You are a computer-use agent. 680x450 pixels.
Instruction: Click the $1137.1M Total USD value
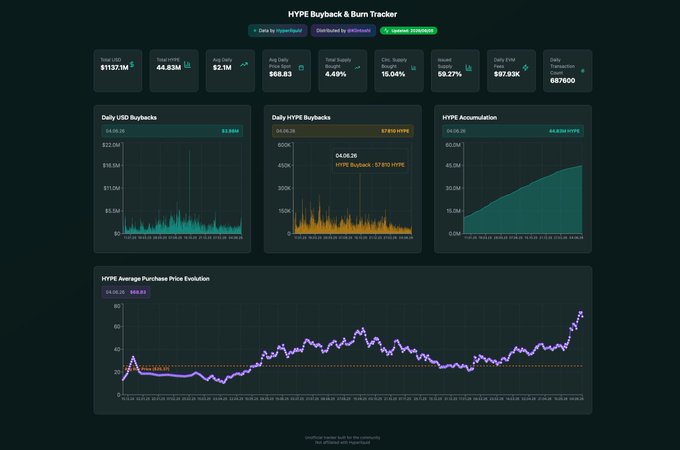(114, 68)
